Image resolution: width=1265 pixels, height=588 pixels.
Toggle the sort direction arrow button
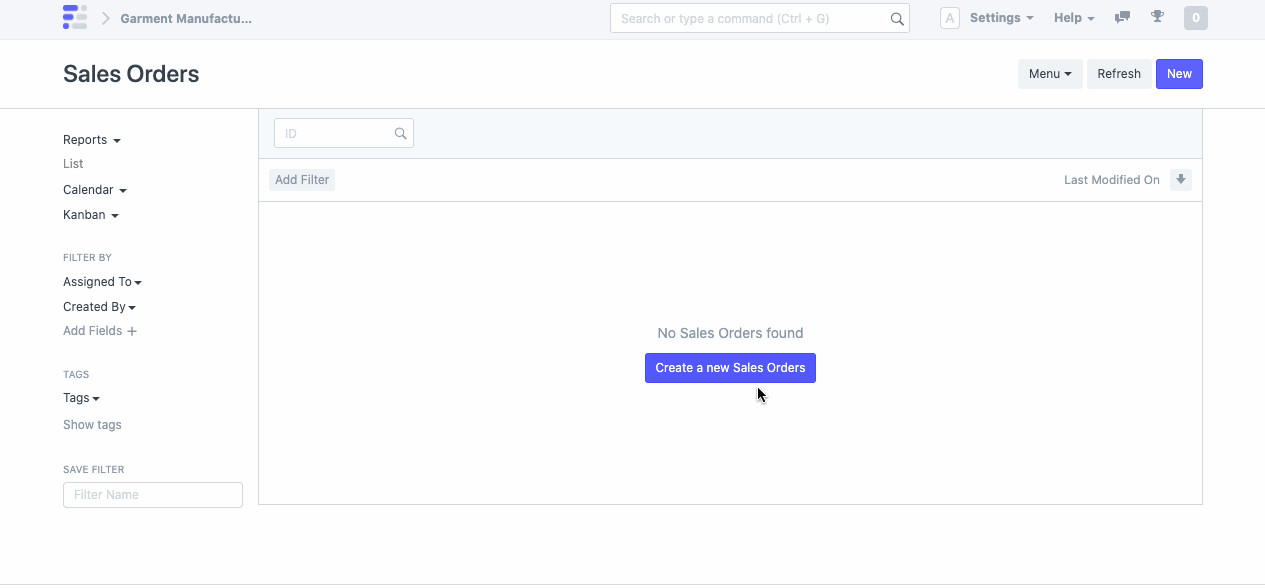click(x=1181, y=180)
